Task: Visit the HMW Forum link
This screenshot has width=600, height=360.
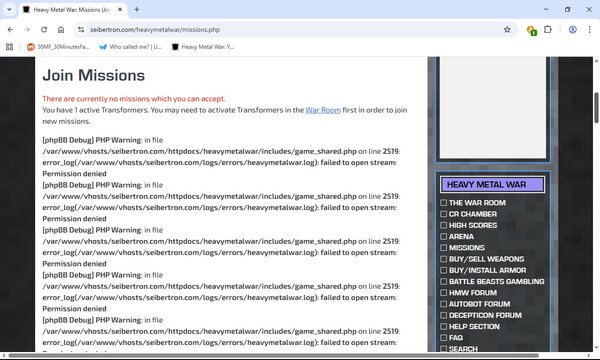Action: pos(473,293)
